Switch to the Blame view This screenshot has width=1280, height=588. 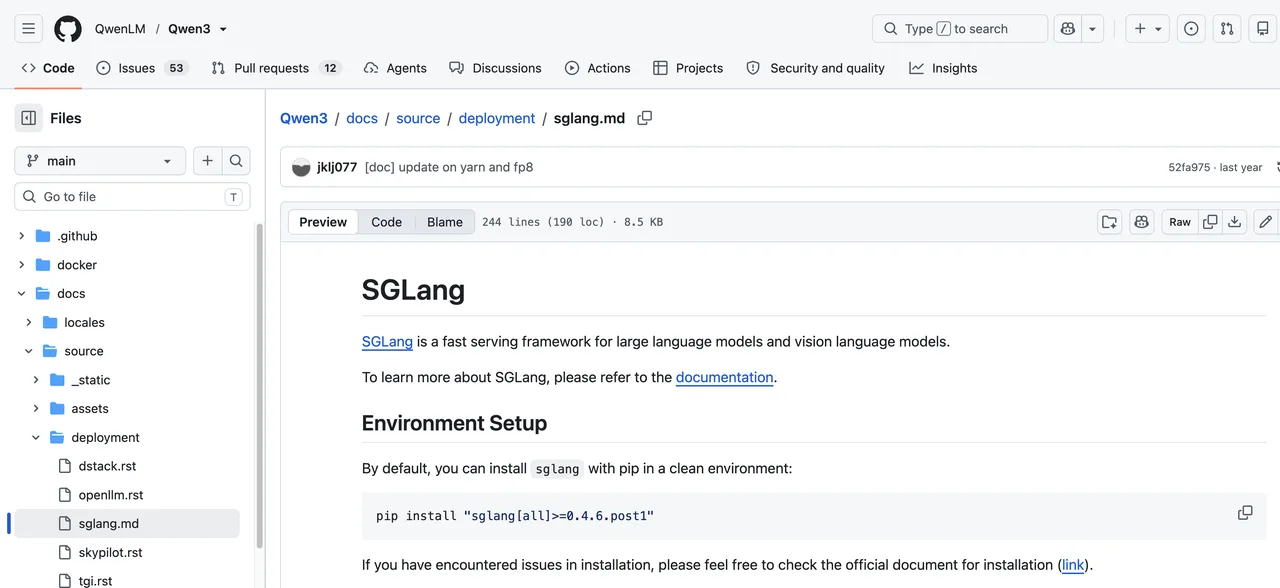tap(445, 222)
